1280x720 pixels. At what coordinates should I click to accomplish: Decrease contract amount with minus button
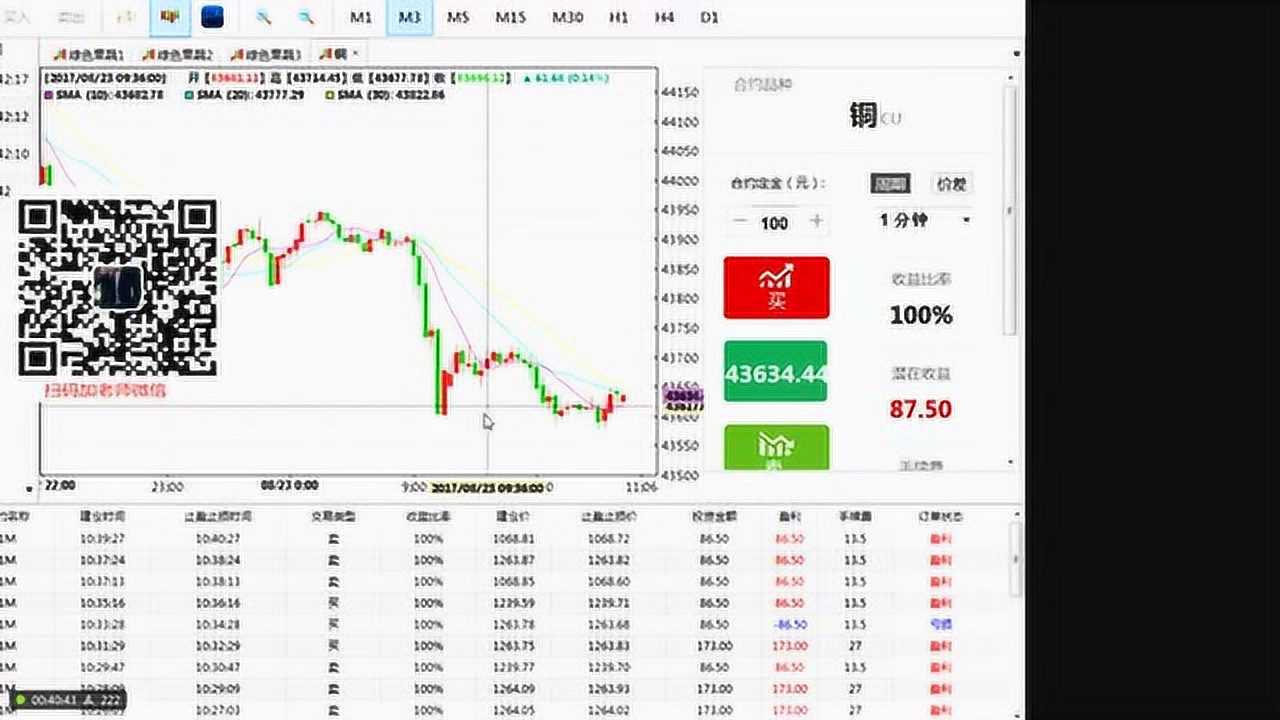click(741, 222)
